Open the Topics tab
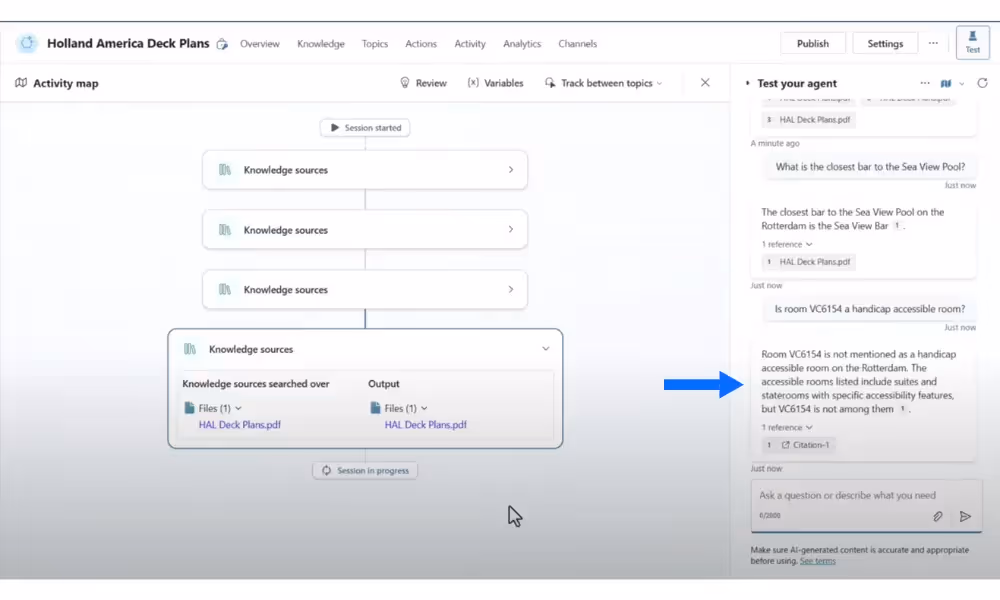Image resolution: width=1000 pixels, height=600 pixels. click(375, 43)
